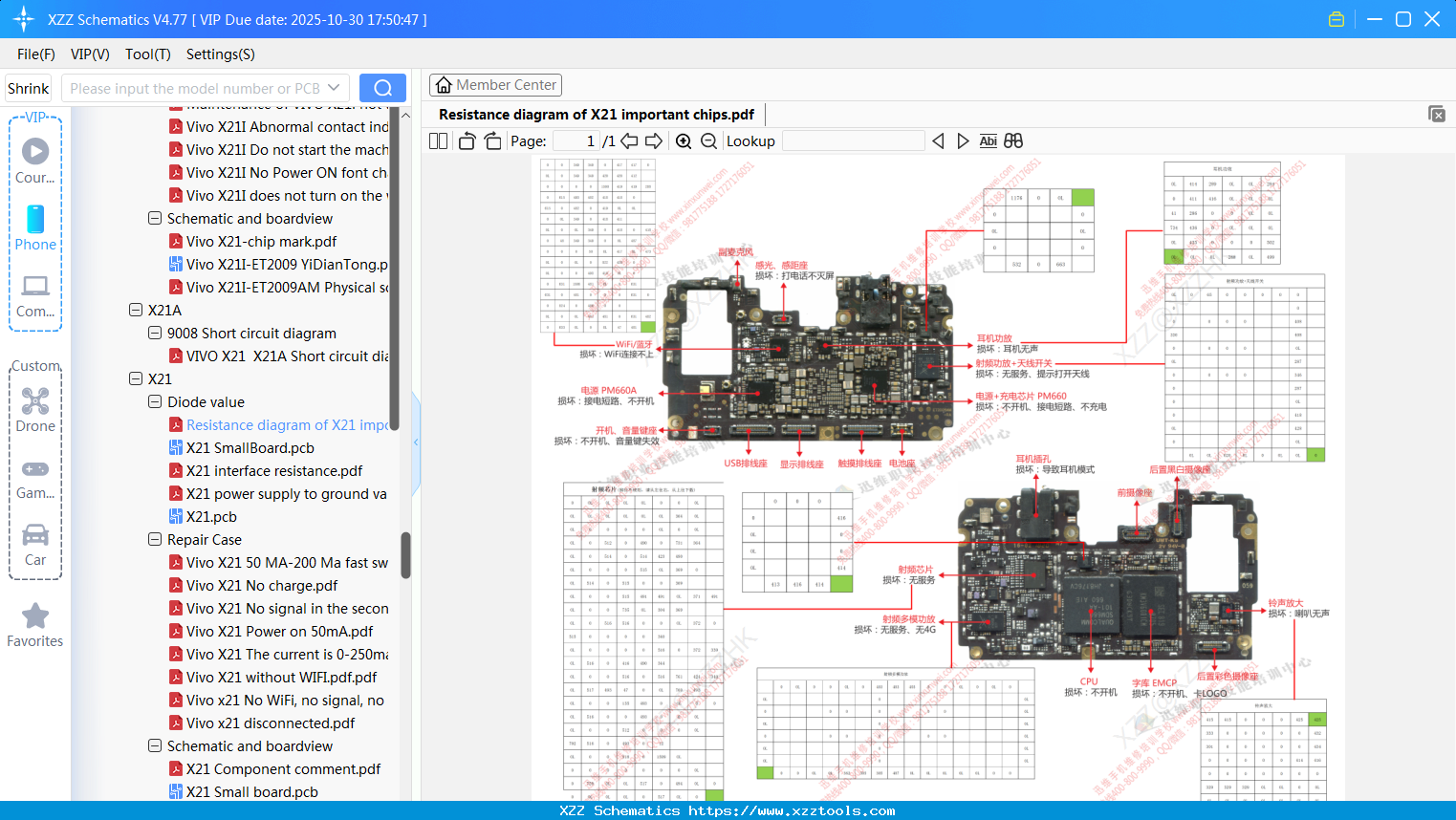Switch to two-page view layout
1456x820 pixels.
[438, 140]
